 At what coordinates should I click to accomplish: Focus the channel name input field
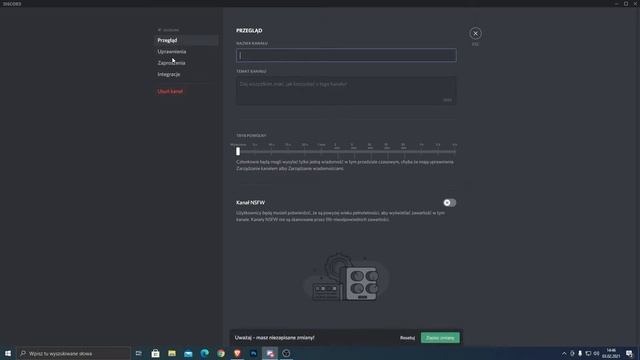(x=346, y=55)
